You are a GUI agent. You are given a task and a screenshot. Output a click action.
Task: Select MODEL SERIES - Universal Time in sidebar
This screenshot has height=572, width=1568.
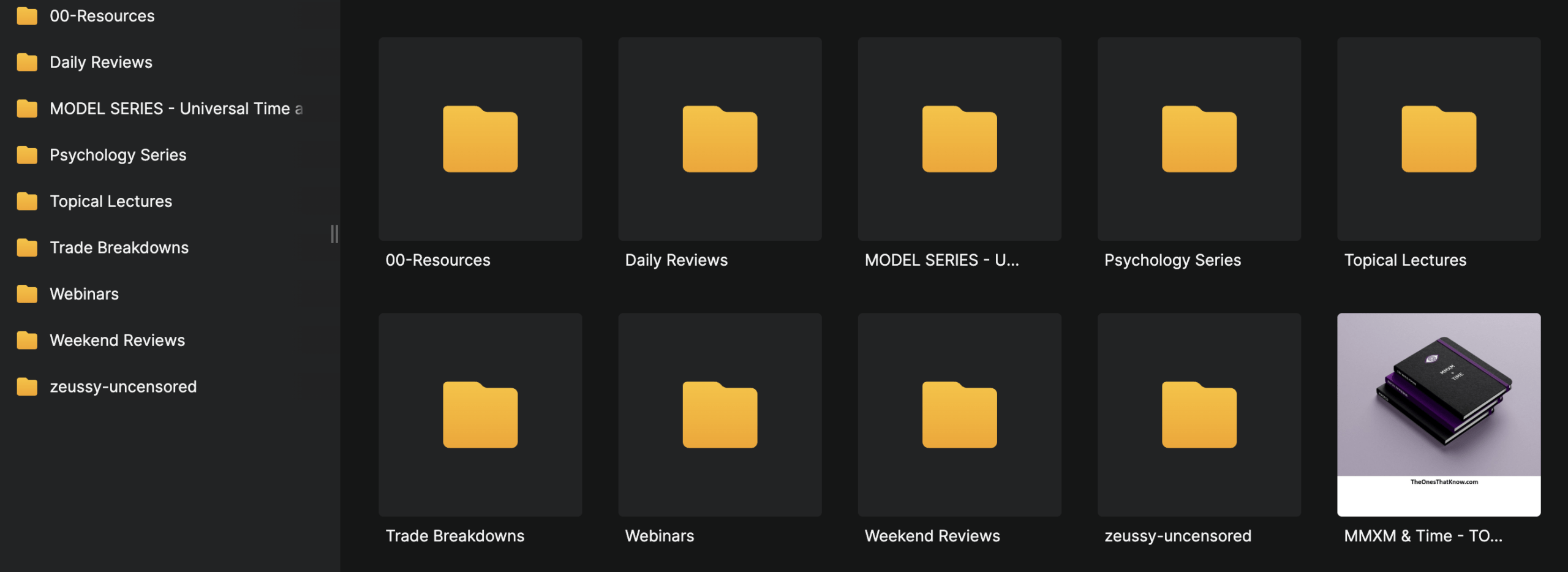click(x=175, y=109)
